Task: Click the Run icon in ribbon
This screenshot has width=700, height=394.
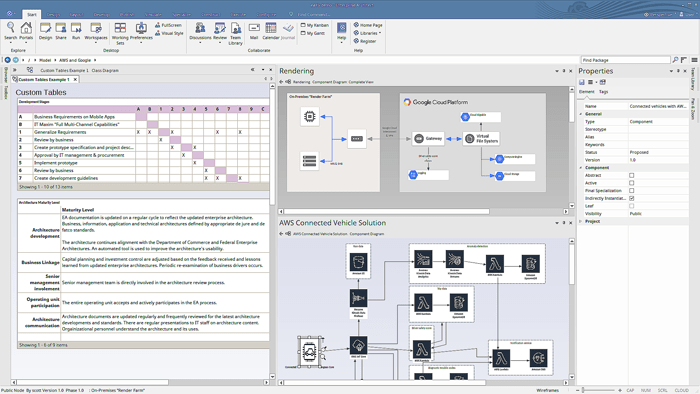Action: pyautogui.click(x=76, y=28)
